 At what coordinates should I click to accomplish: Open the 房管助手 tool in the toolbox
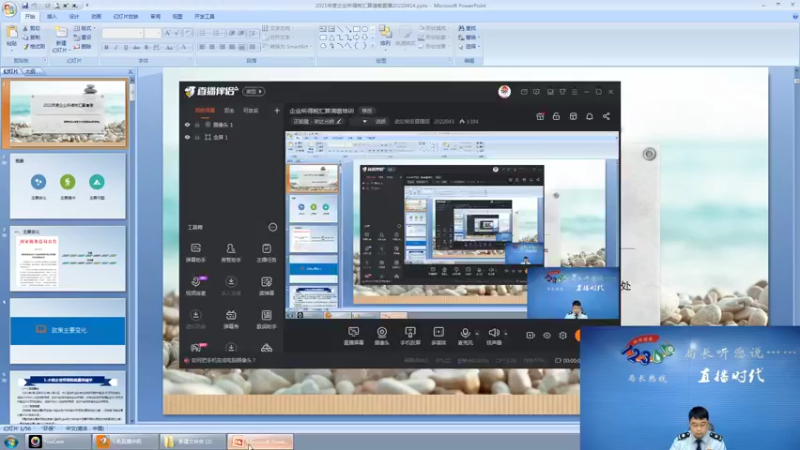click(231, 253)
